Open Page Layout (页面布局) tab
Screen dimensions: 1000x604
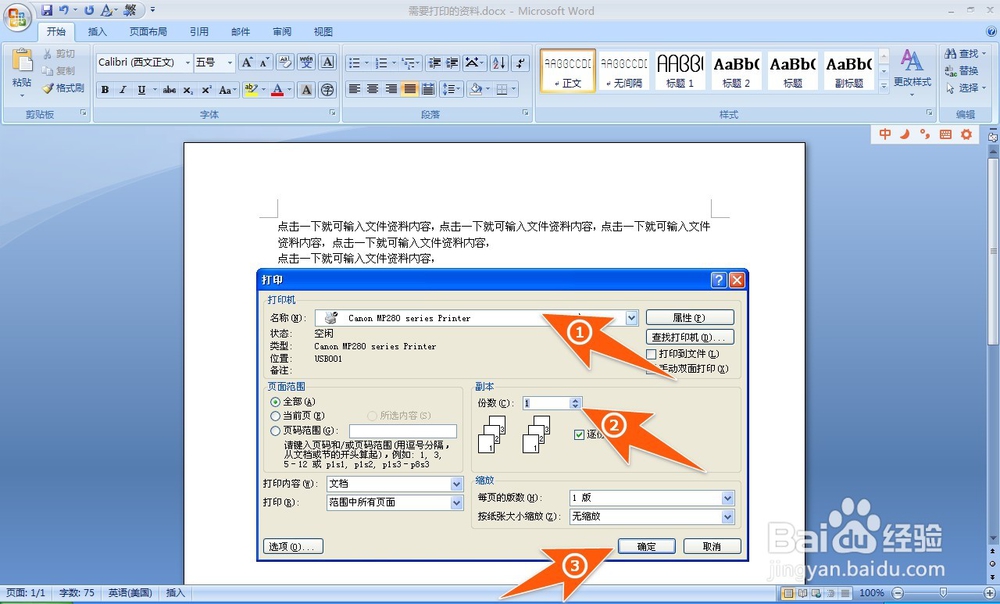click(x=148, y=31)
